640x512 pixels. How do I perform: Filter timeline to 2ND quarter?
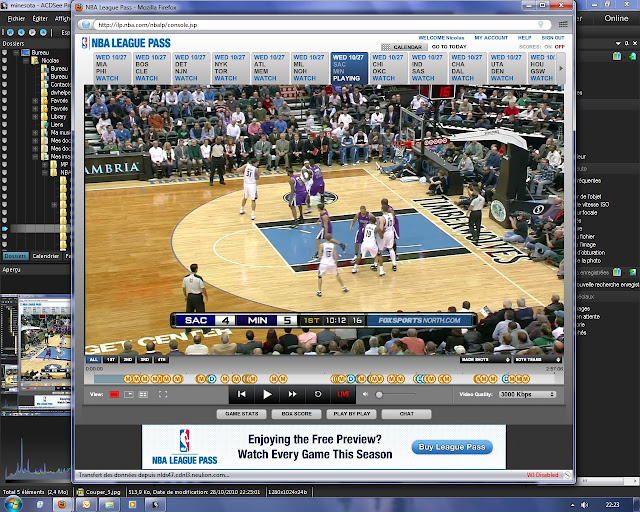128,360
